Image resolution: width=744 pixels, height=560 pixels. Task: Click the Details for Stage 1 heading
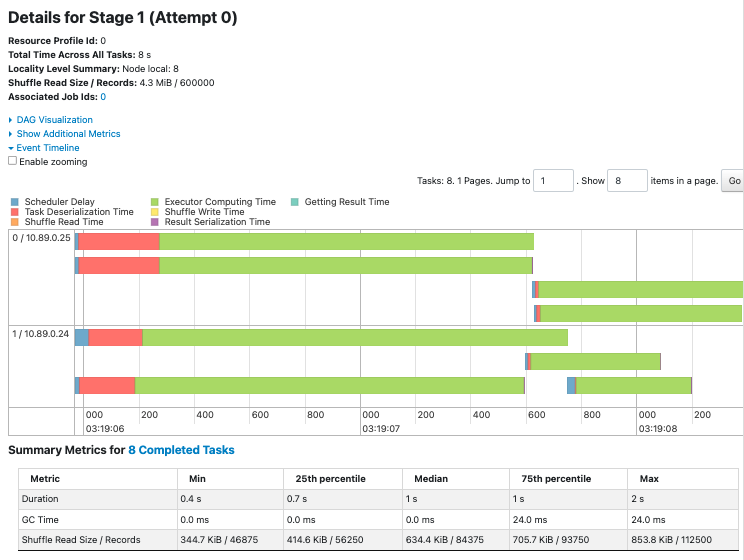click(x=122, y=18)
